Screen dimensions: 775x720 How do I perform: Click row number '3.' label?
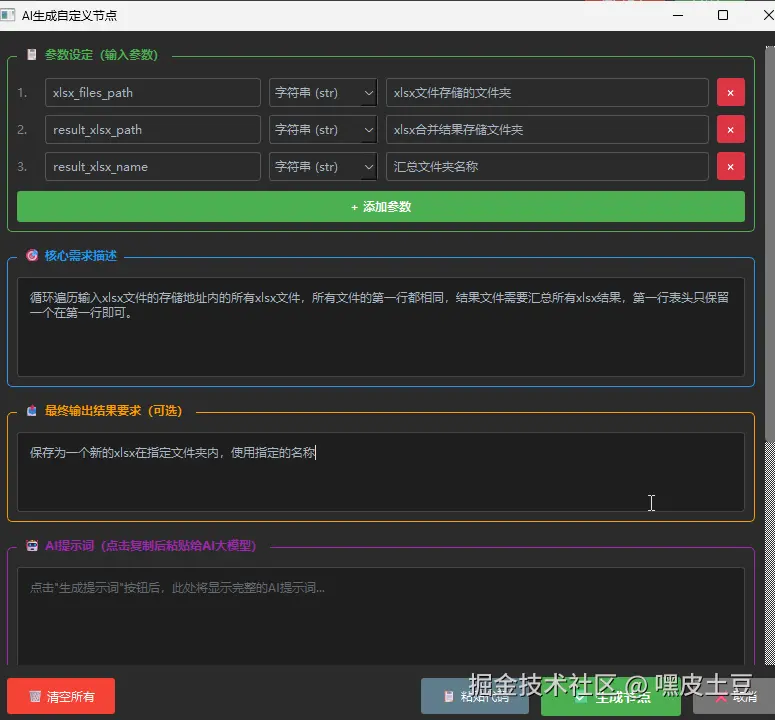22,167
